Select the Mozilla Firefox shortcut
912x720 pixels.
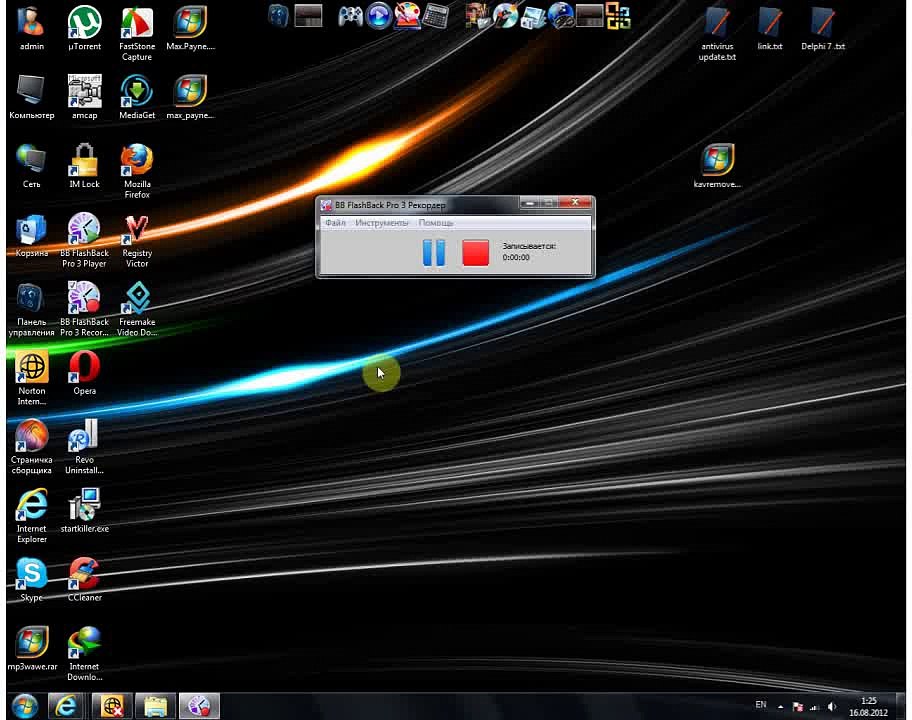137,171
